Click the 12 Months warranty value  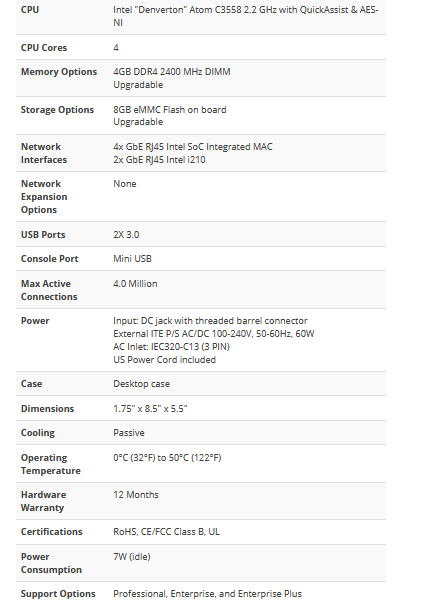[136, 495]
